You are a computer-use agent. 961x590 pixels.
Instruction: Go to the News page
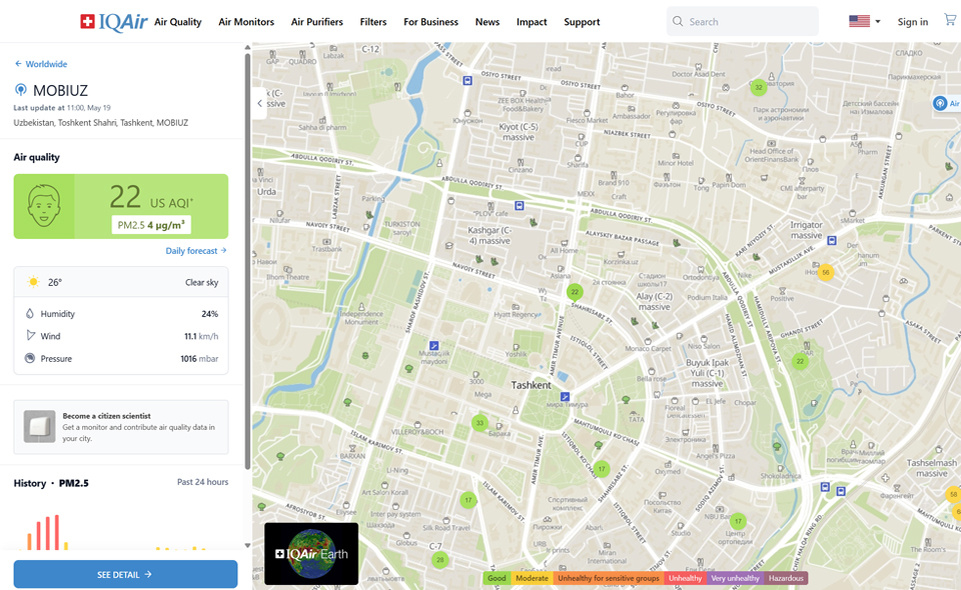point(487,22)
